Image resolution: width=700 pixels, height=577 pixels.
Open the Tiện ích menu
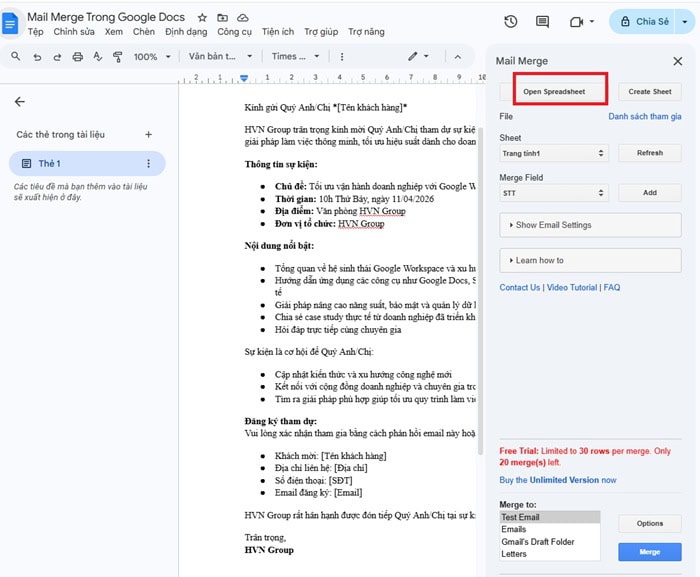(x=278, y=32)
